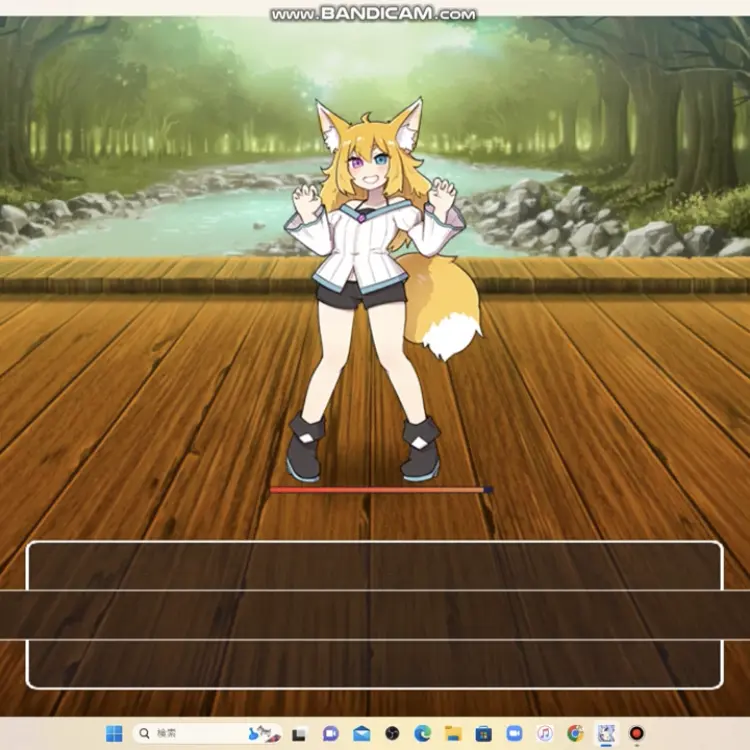The width and height of the screenshot is (750, 750).
Task: Click the empty message window box
Action: 375,615
